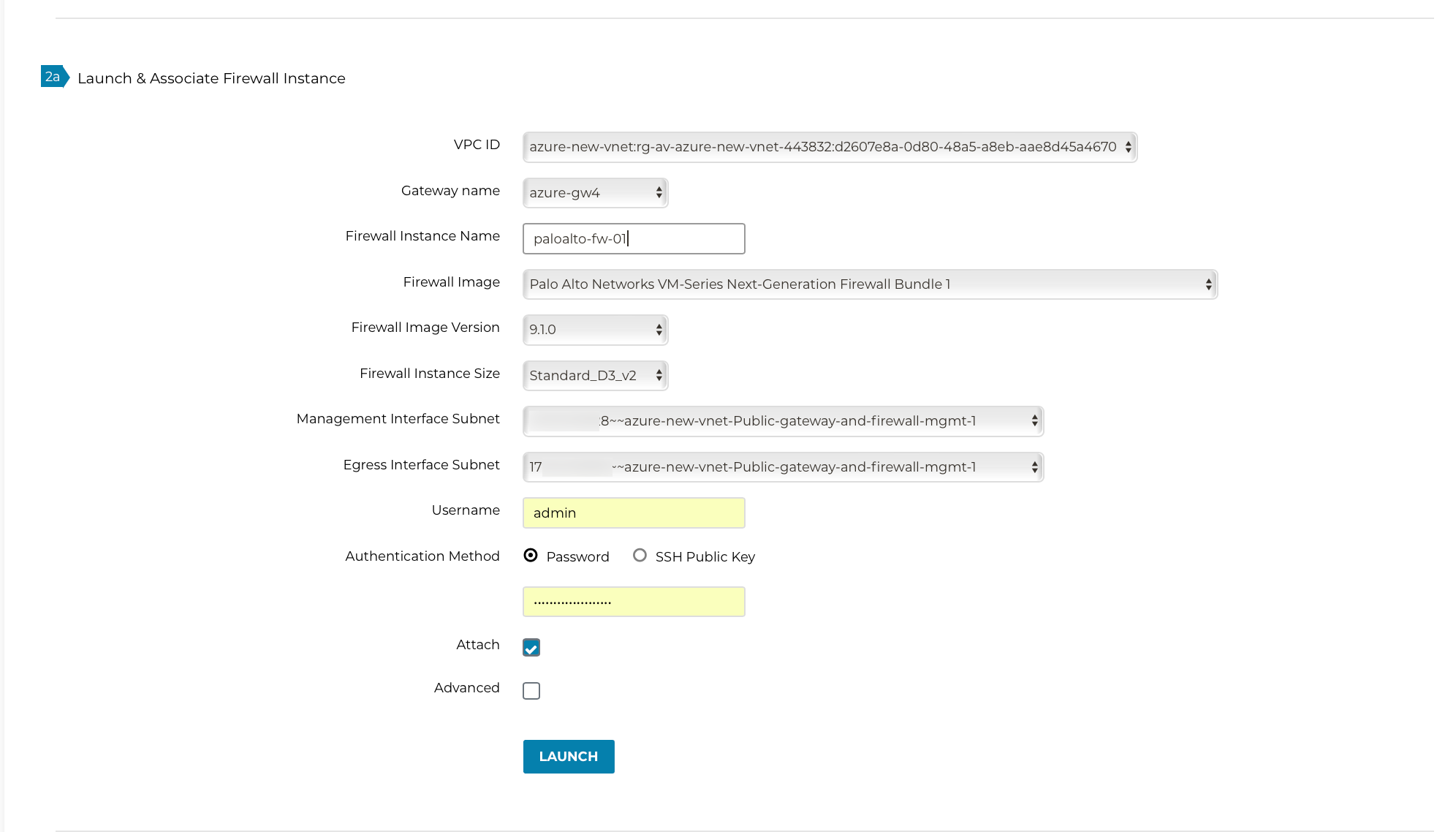
Task: Click the Launch & Associate Firewall Instance heading
Action: (211, 78)
